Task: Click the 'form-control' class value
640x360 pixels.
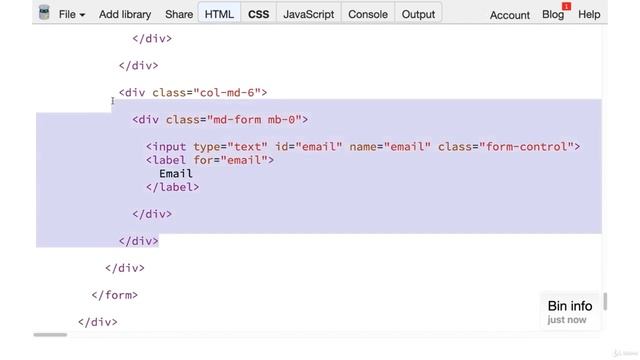Action: coord(527,147)
